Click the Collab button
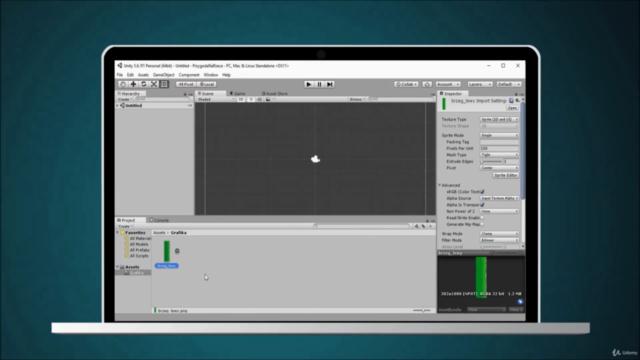Viewport: 640px width, 360px height. pyautogui.click(x=406, y=84)
